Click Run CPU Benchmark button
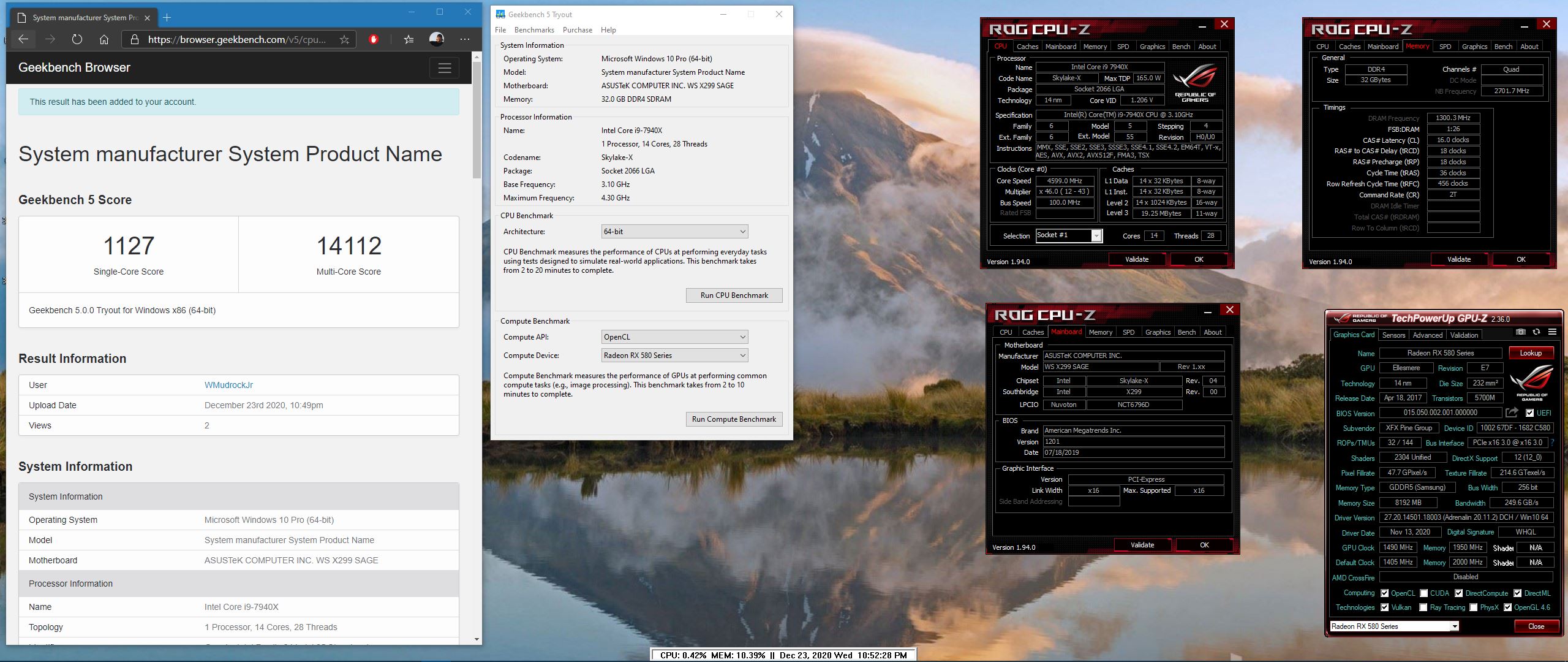This screenshot has width=1568, height=662. coord(734,295)
